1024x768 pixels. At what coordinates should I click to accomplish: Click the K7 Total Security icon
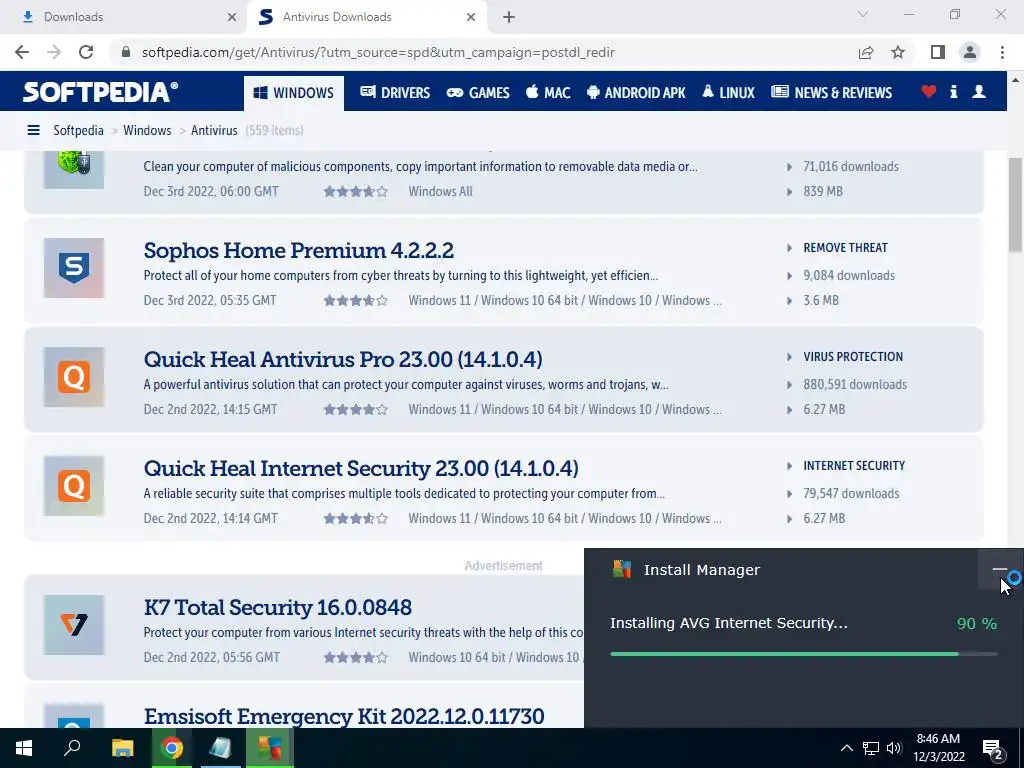[x=74, y=625]
